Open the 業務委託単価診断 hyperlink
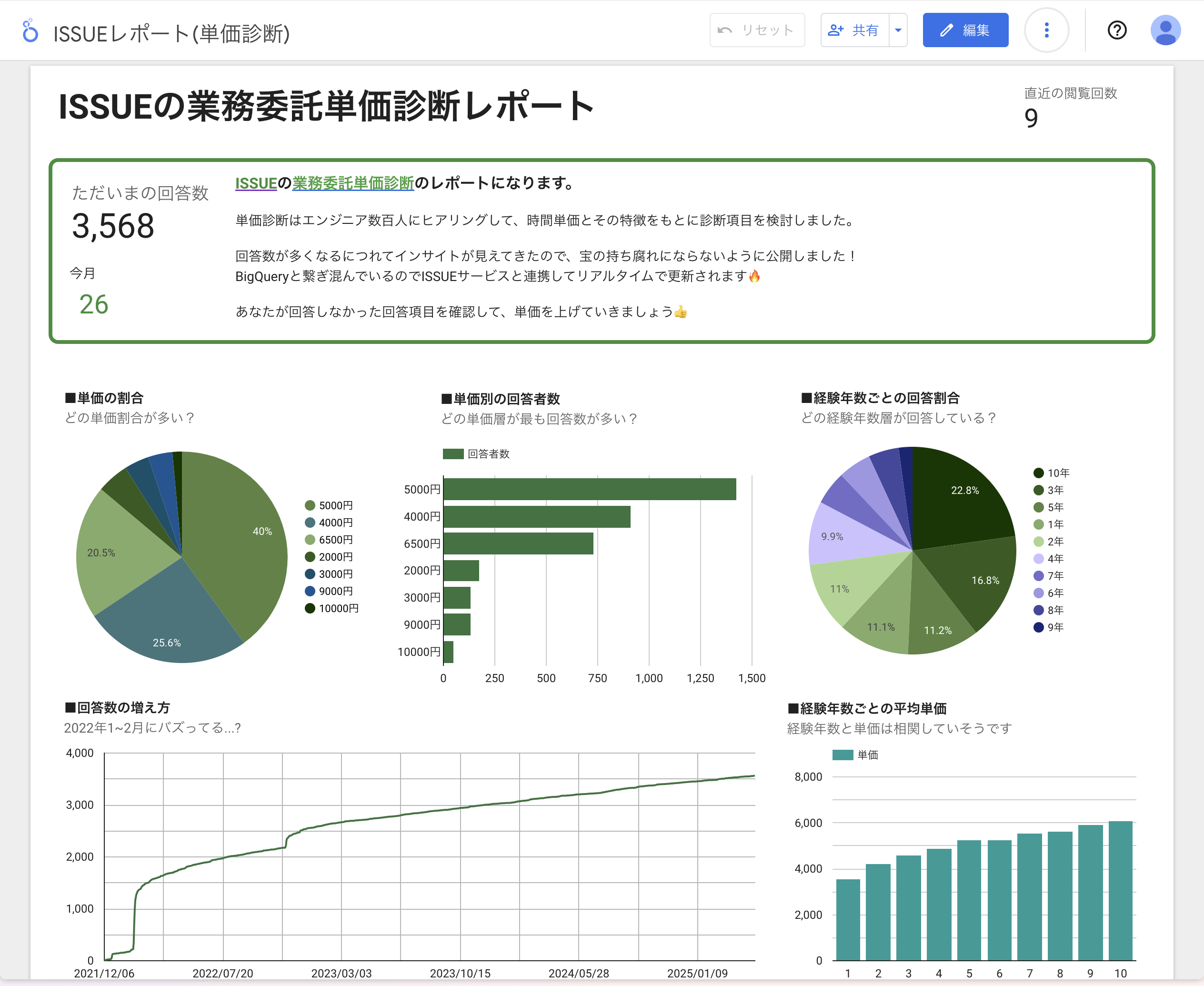The height and width of the screenshot is (986, 1204). 353,183
